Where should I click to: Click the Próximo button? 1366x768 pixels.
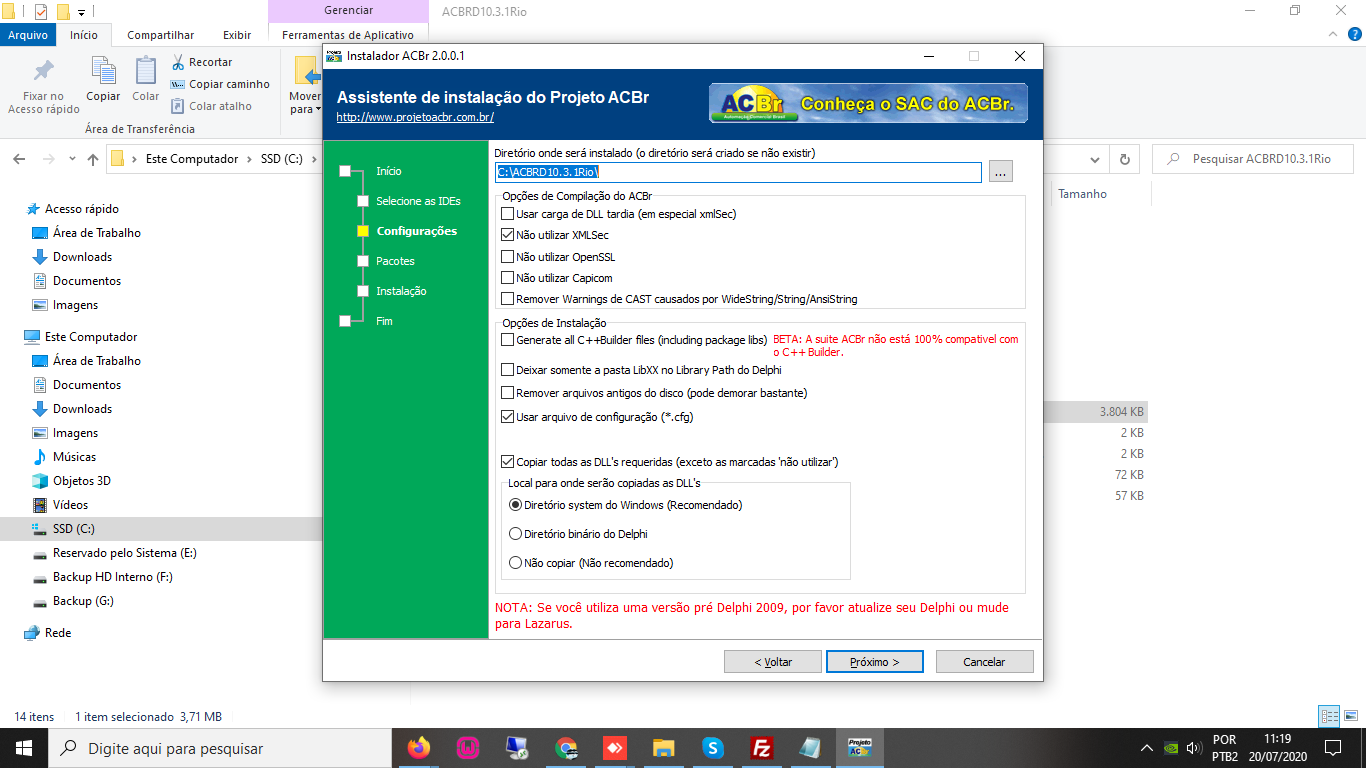[874, 662]
